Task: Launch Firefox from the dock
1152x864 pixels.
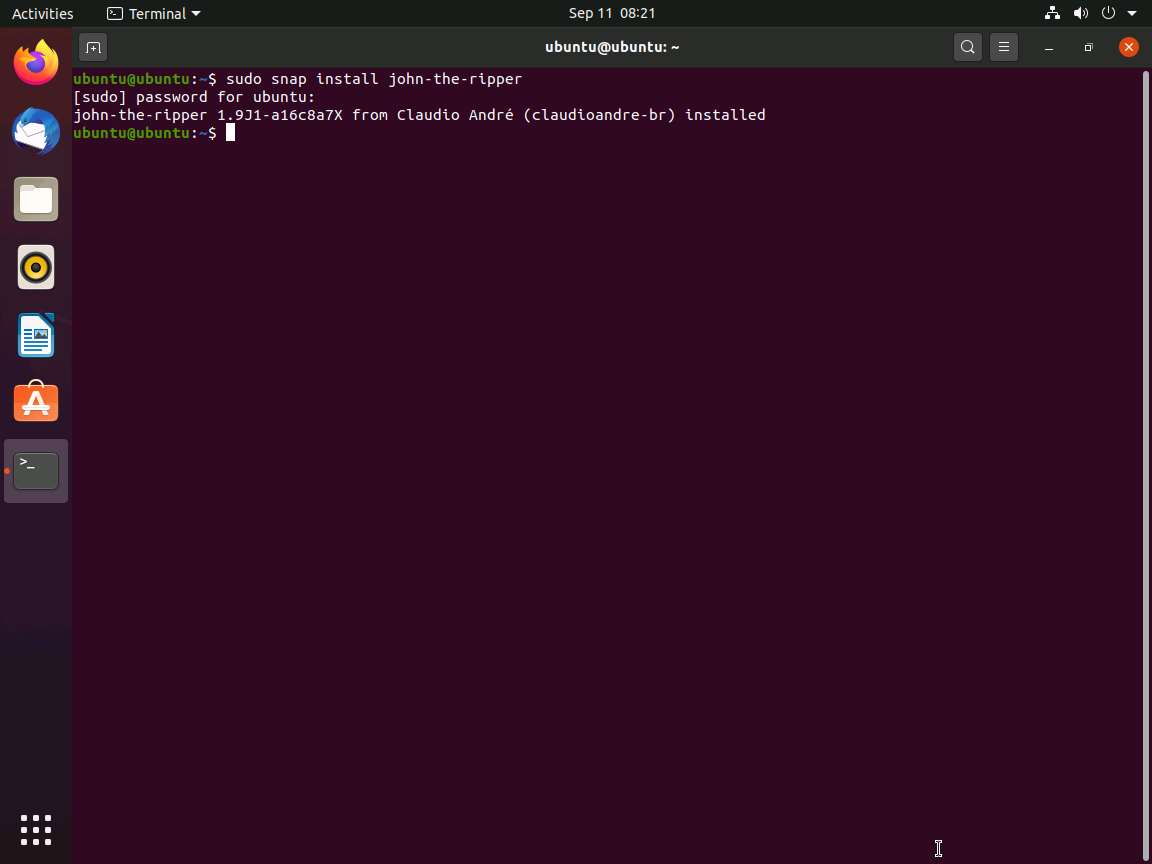Action: point(36,63)
